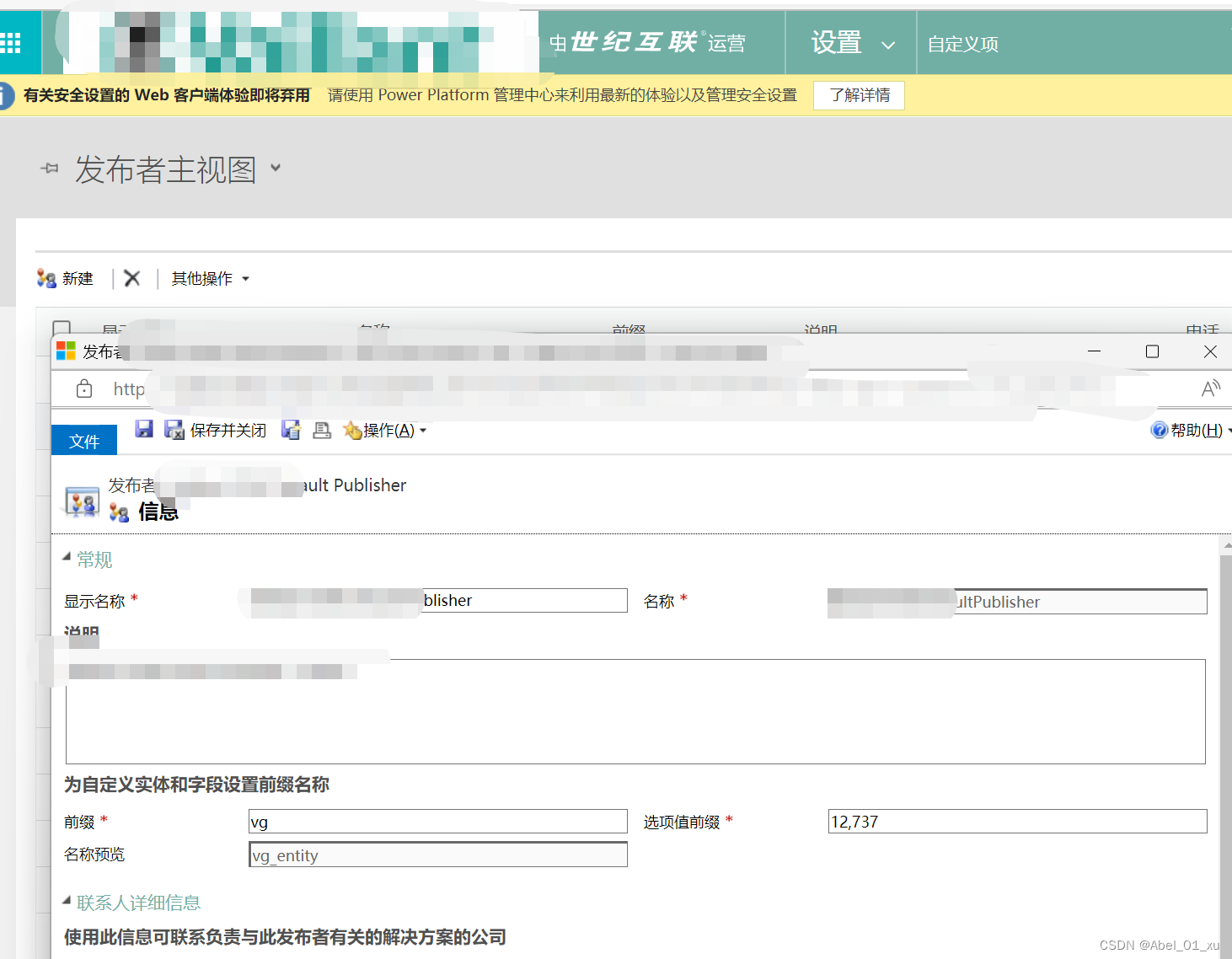1232x959 pixels.
Task: Pin the 发布者主视图 view
Action: coord(50,169)
